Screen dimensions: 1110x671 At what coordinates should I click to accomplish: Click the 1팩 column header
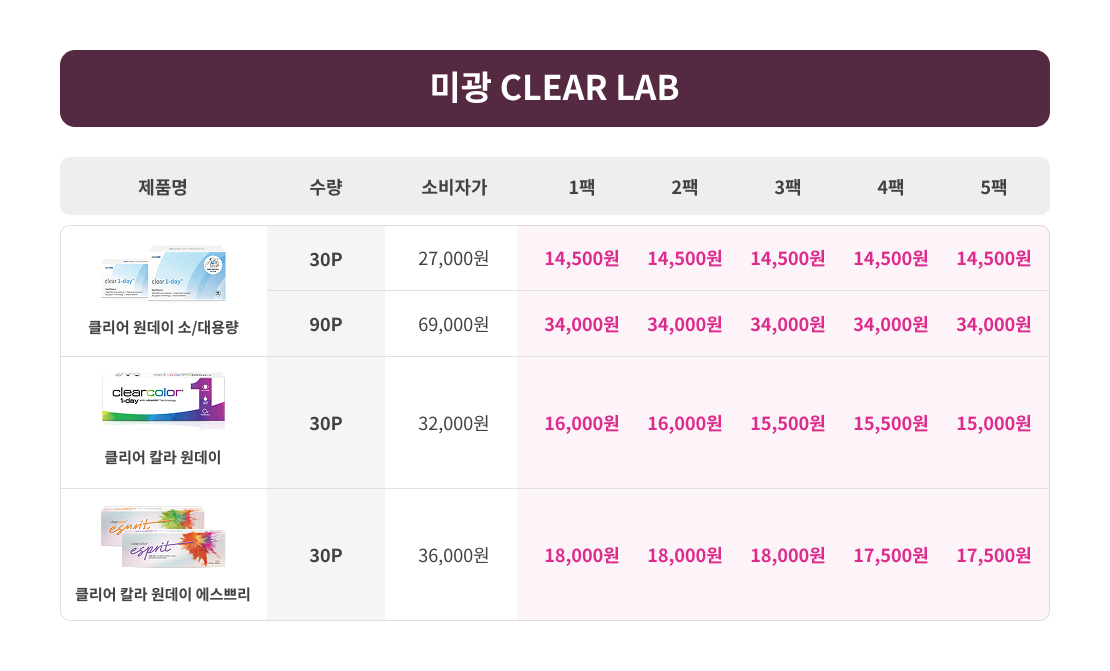pyautogui.click(x=582, y=186)
